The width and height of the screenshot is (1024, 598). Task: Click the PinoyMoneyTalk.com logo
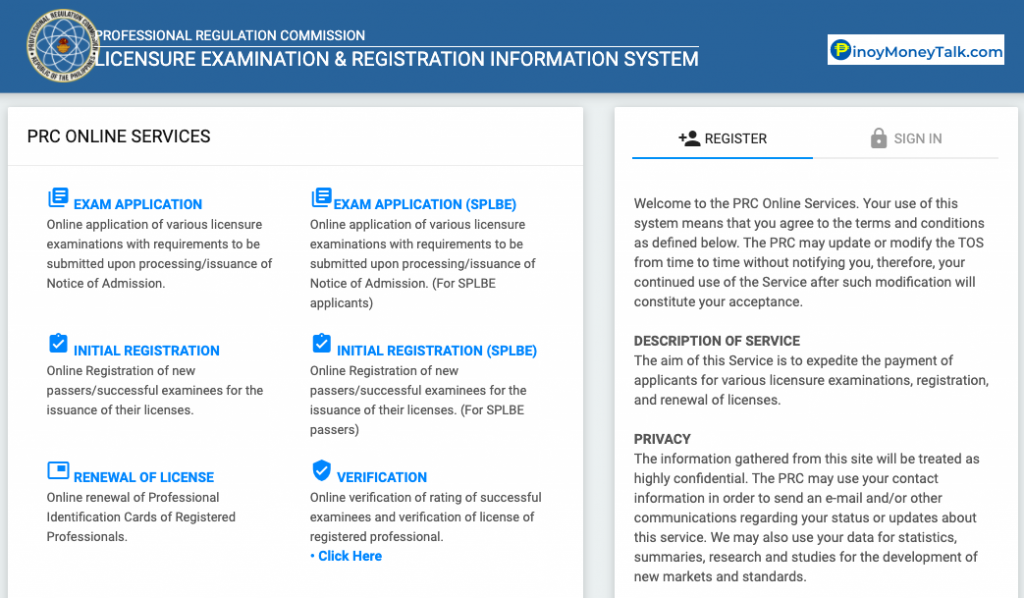coord(915,49)
